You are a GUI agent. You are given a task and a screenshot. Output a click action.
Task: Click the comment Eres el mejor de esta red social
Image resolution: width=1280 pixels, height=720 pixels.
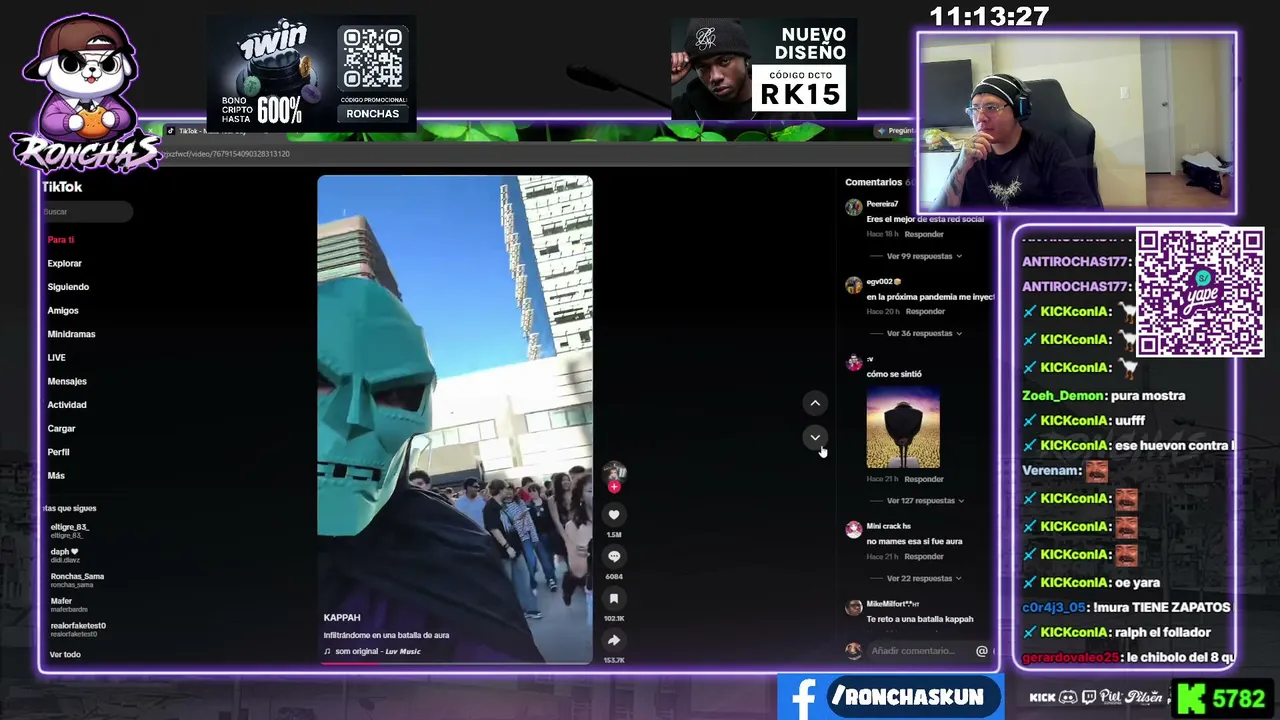pos(925,219)
